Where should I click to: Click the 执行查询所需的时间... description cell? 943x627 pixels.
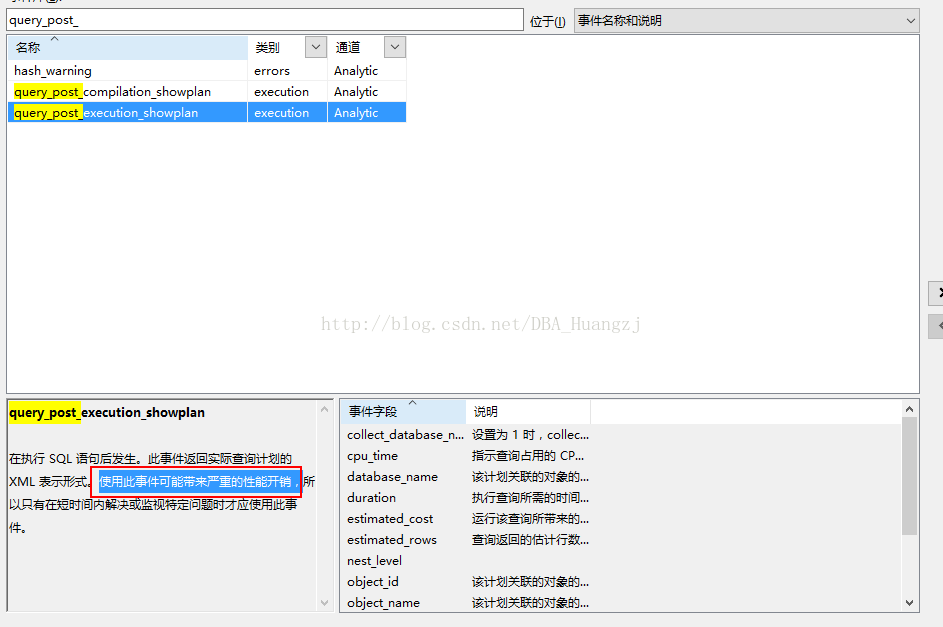pos(530,498)
